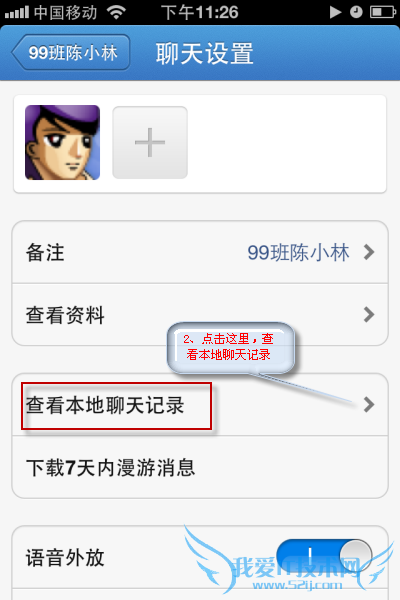This screenshot has width=400, height=600.
Task: Tap the 语音外放 label
Action: 65,558
